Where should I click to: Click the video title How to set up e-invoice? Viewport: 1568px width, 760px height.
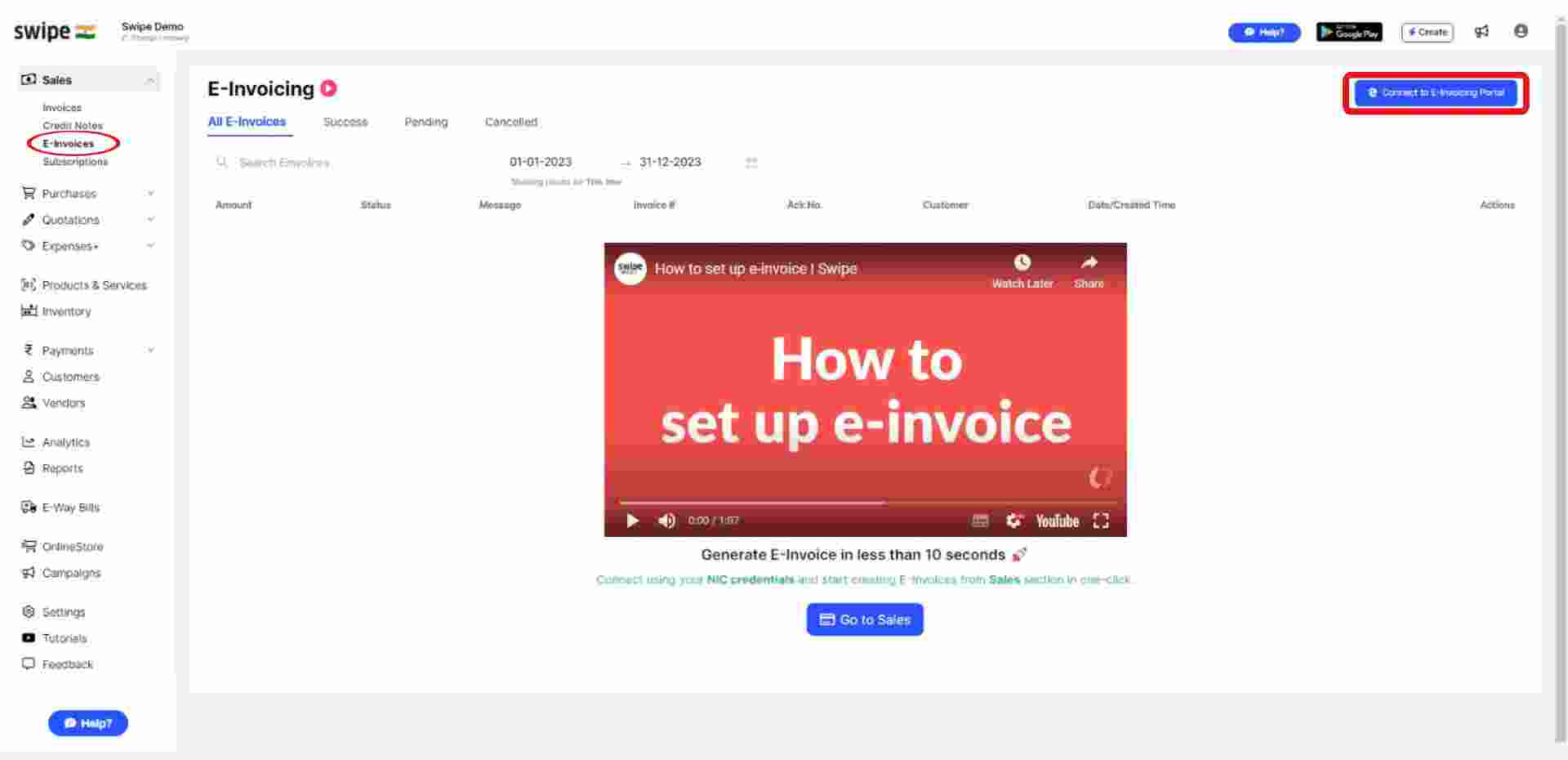pos(755,269)
